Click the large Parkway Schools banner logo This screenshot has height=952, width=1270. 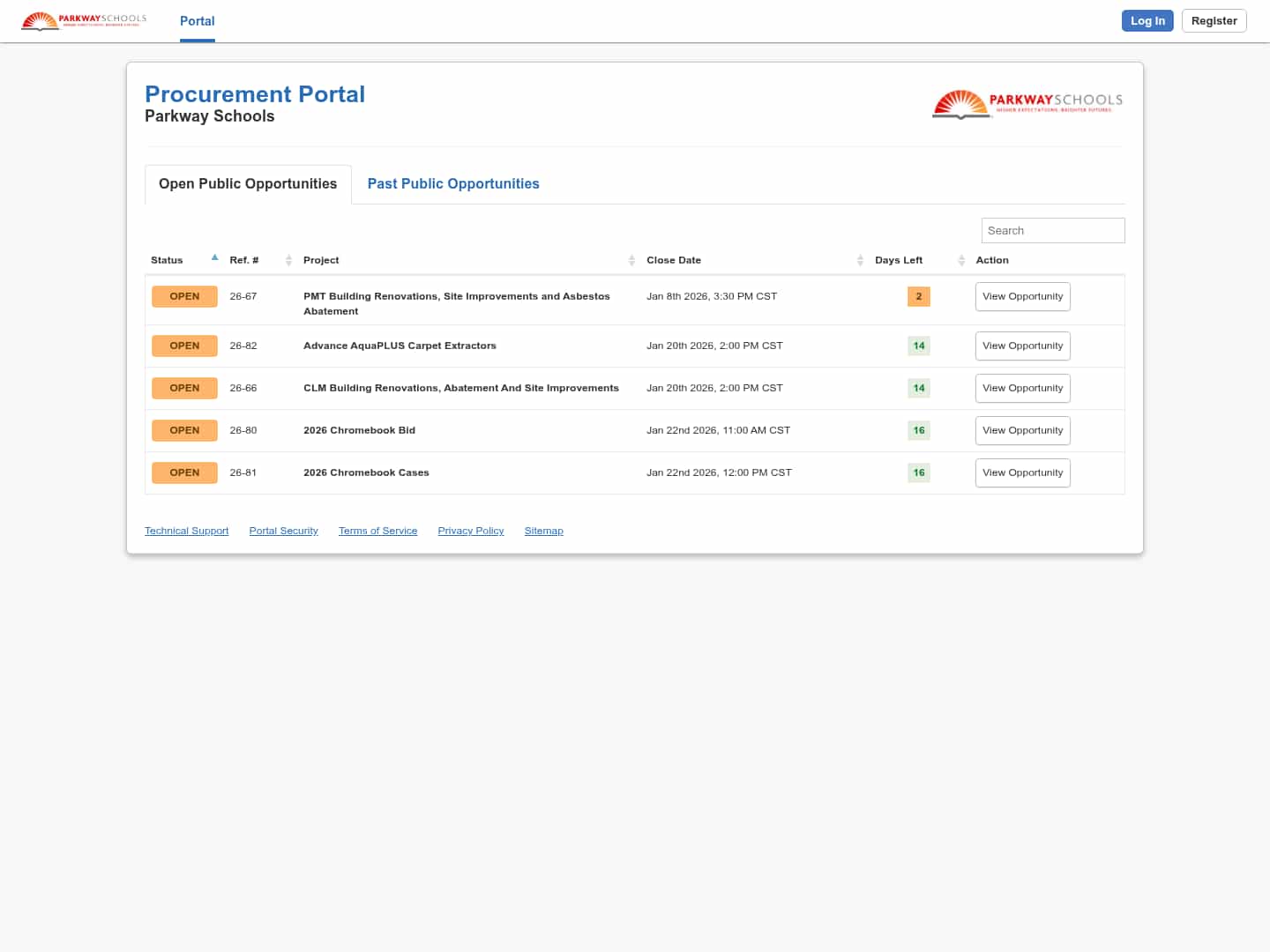pos(1027,103)
